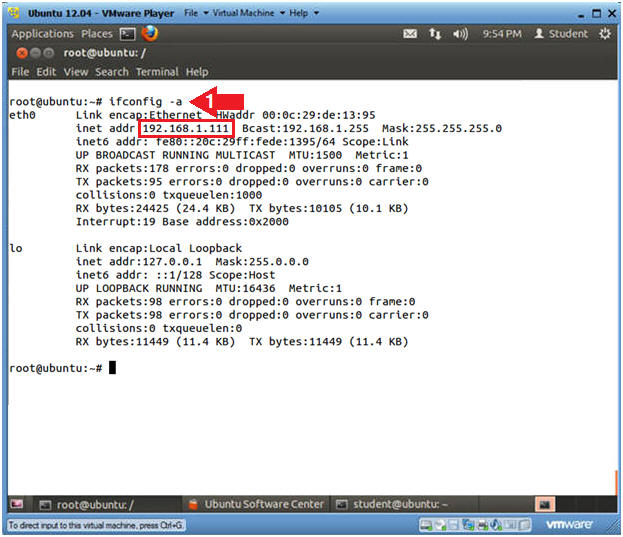Click VMware CD/DVD device icon
The width and height of the screenshot is (623, 537).
pyautogui.click(x=440, y=525)
